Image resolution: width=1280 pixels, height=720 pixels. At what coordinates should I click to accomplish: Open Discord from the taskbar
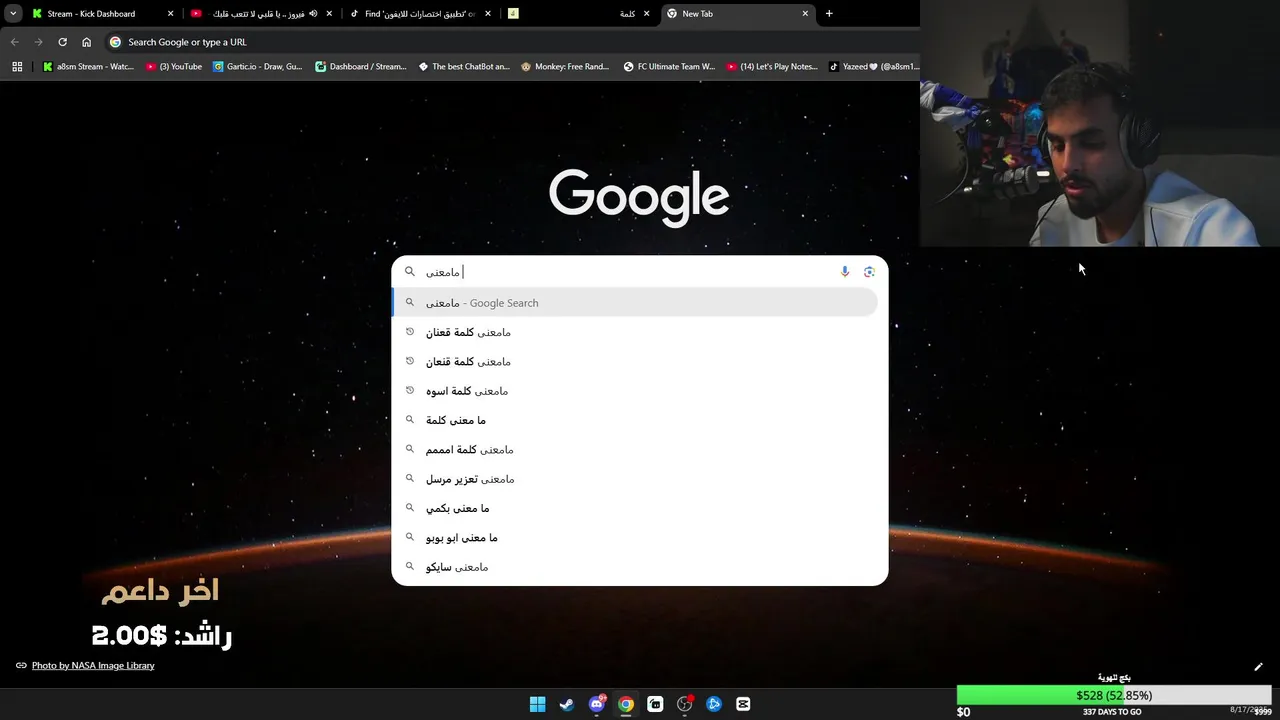click(x=597, y=704)
